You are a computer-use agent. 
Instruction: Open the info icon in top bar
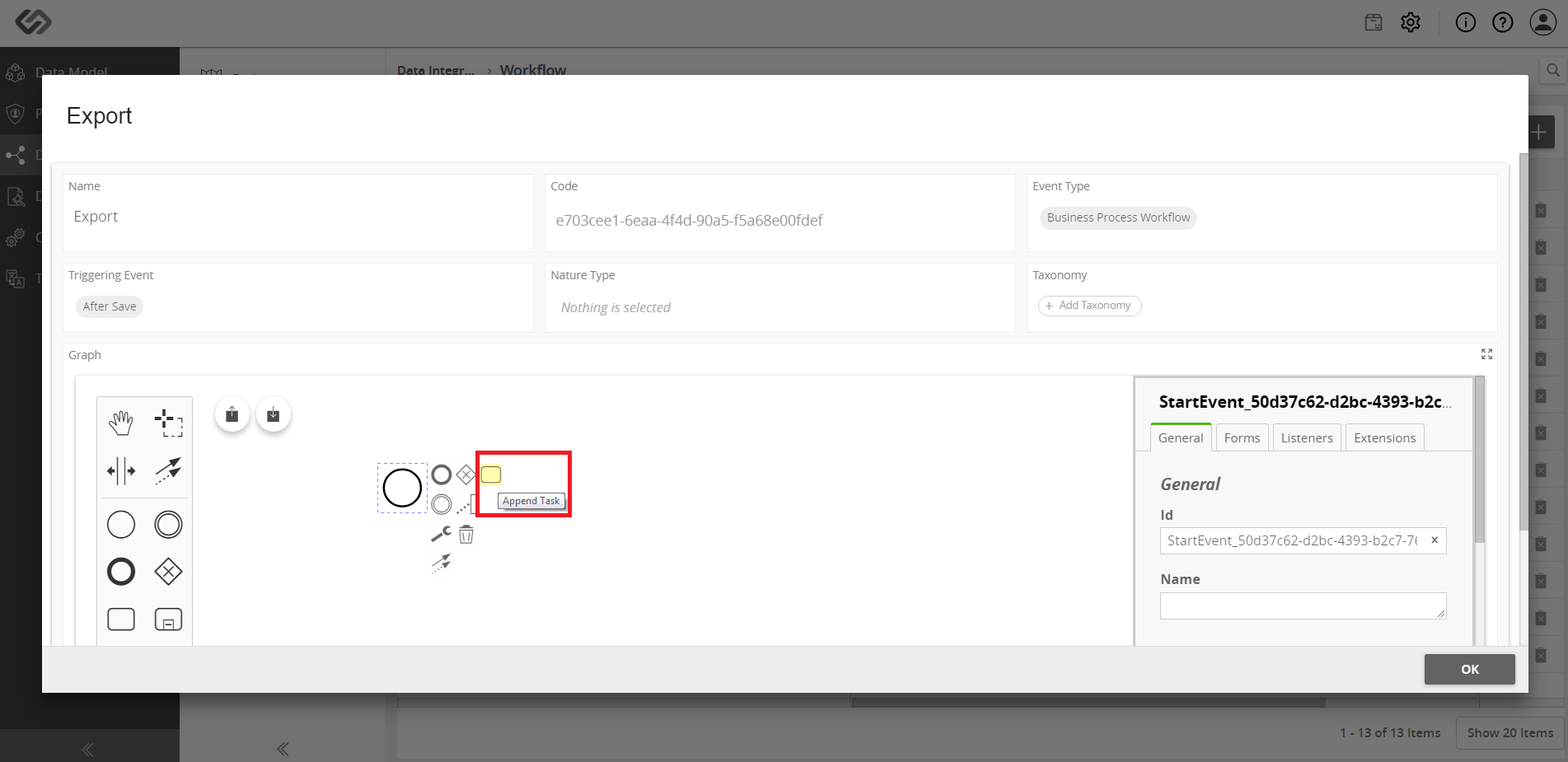tap(1466, 22)
